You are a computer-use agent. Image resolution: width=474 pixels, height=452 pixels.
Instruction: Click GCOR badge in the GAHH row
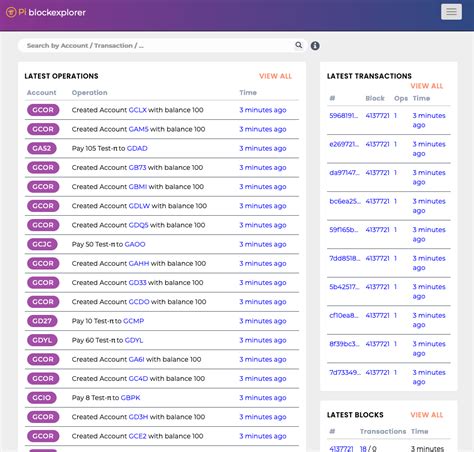[43, 264]
